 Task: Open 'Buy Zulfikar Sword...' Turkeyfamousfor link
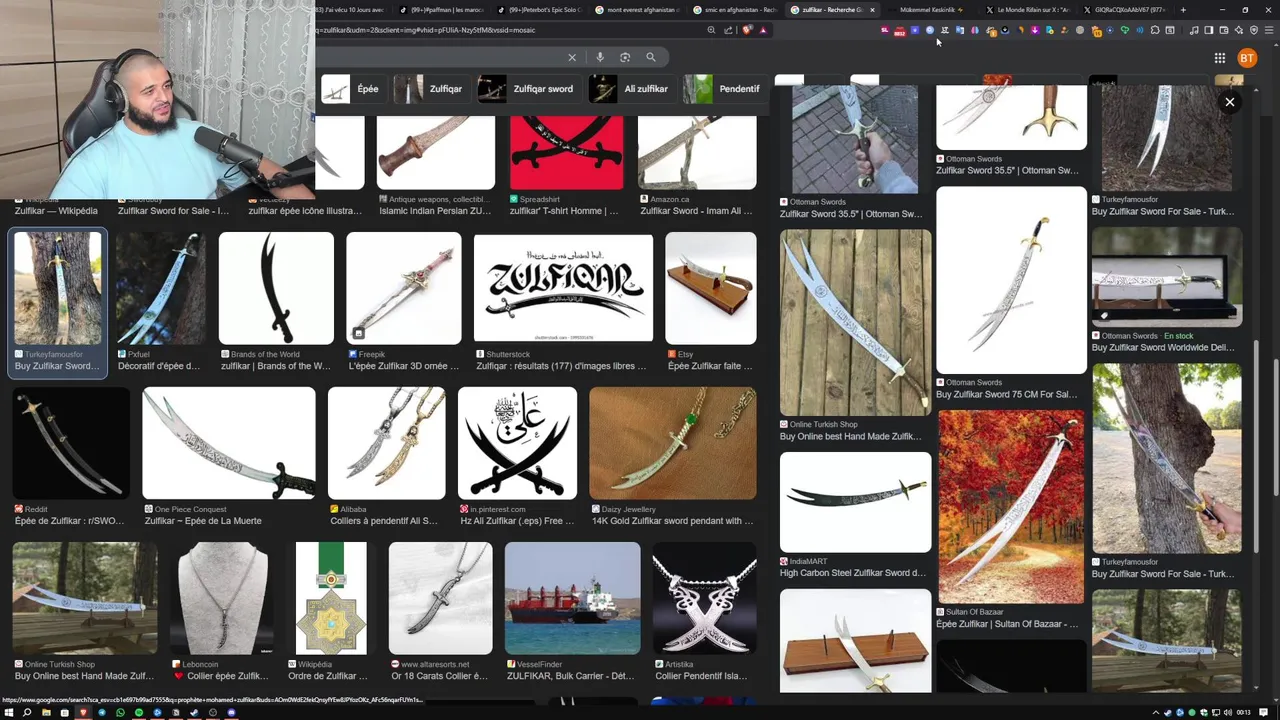[x=57, y=366]
